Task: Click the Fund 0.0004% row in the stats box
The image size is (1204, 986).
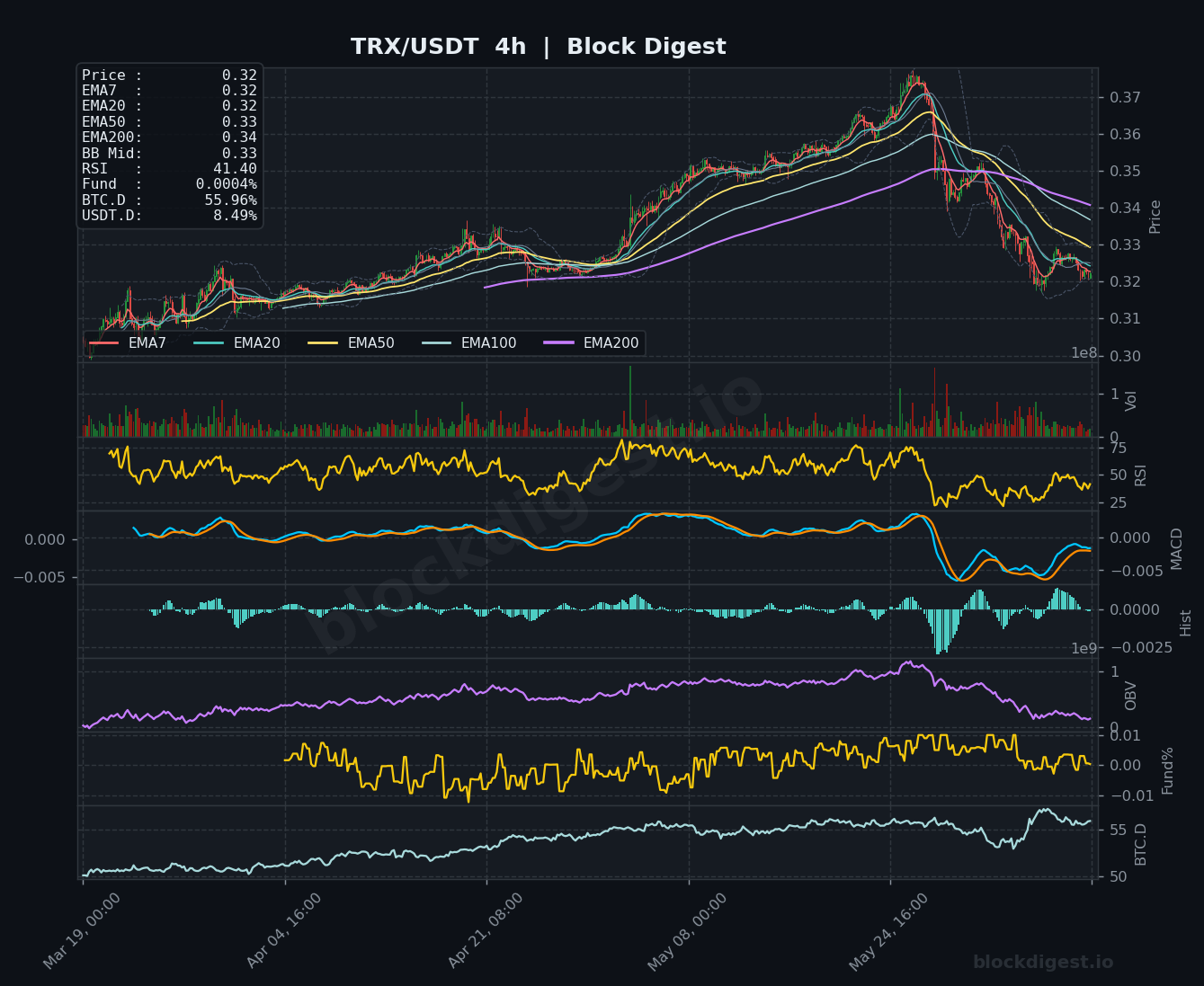Action: tap(169, 184)
